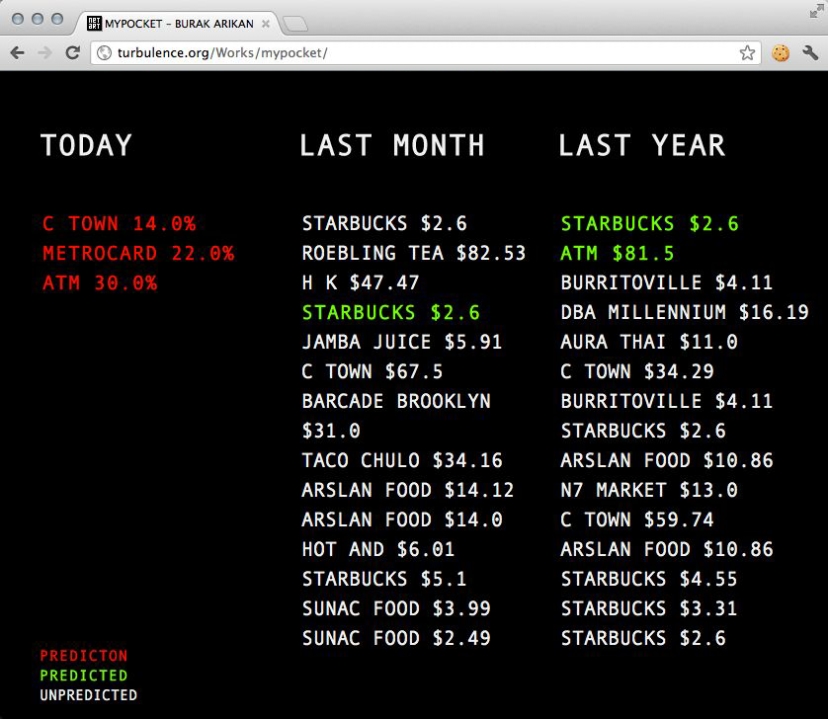Screen dimensions: 828x719
Task: Open the wrench settings menu
Action: (x=810, y=53)
